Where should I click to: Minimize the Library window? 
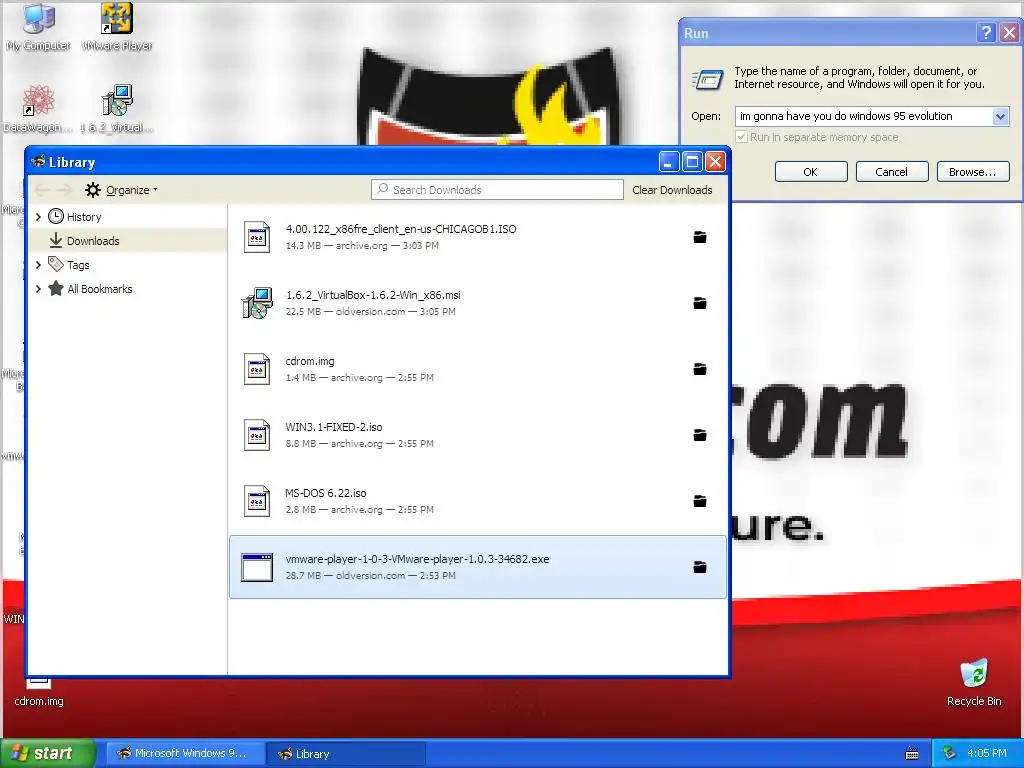669,162
